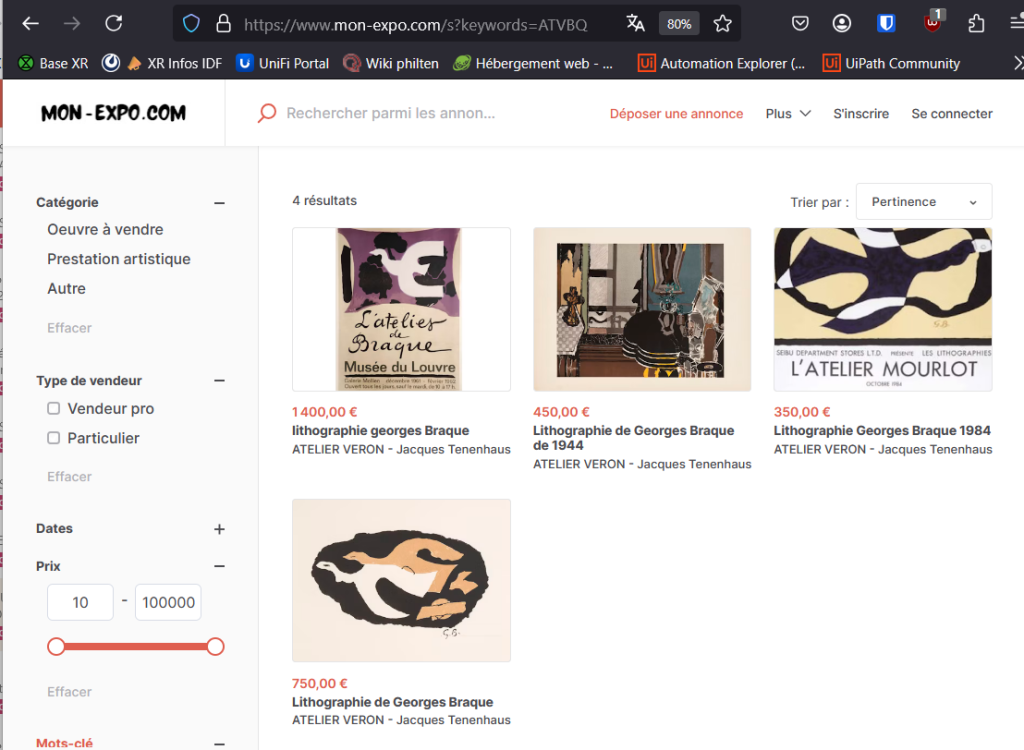Screen dimensions: 1024x750
Task: Open the 750,00 € 'Lithographie de Georges Braque' title
Action: 392,702
